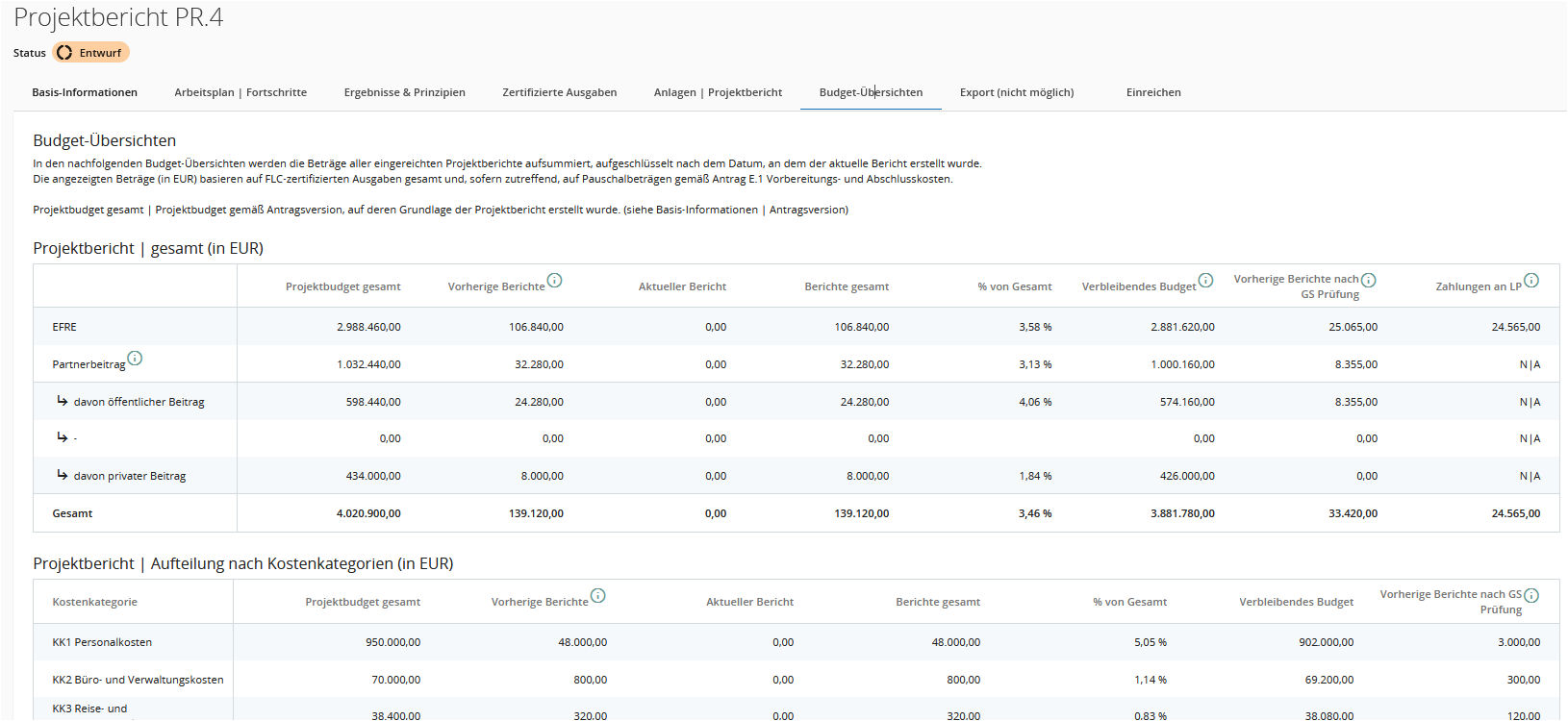Image resolution: width=1568 pixels, height=721 pixels.
Task: Open the Basis-Informationen tab
Action: pos(85,93)
